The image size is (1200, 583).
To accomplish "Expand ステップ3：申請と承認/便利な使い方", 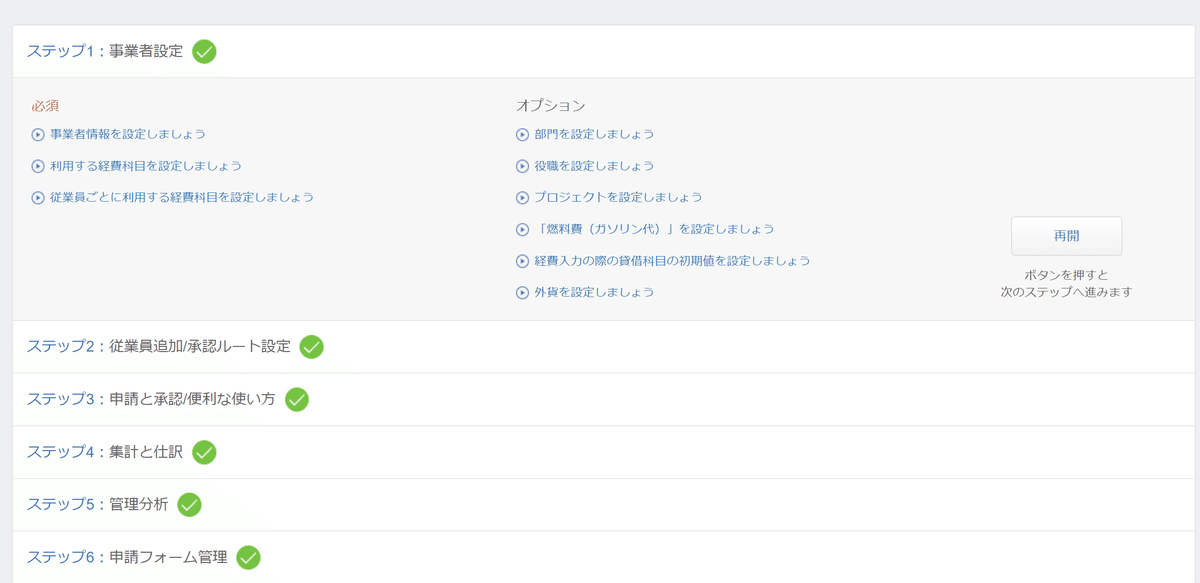I will (151, 399).
